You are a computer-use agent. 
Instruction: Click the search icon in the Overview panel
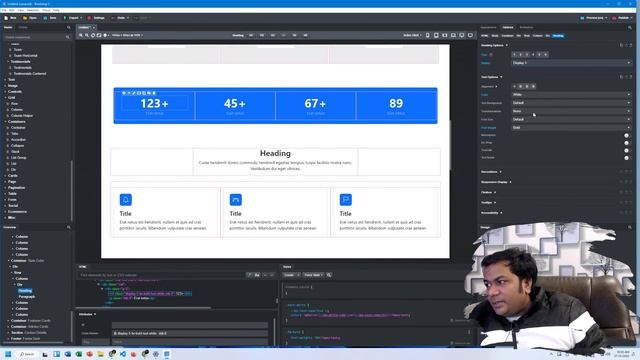(69, 227)
